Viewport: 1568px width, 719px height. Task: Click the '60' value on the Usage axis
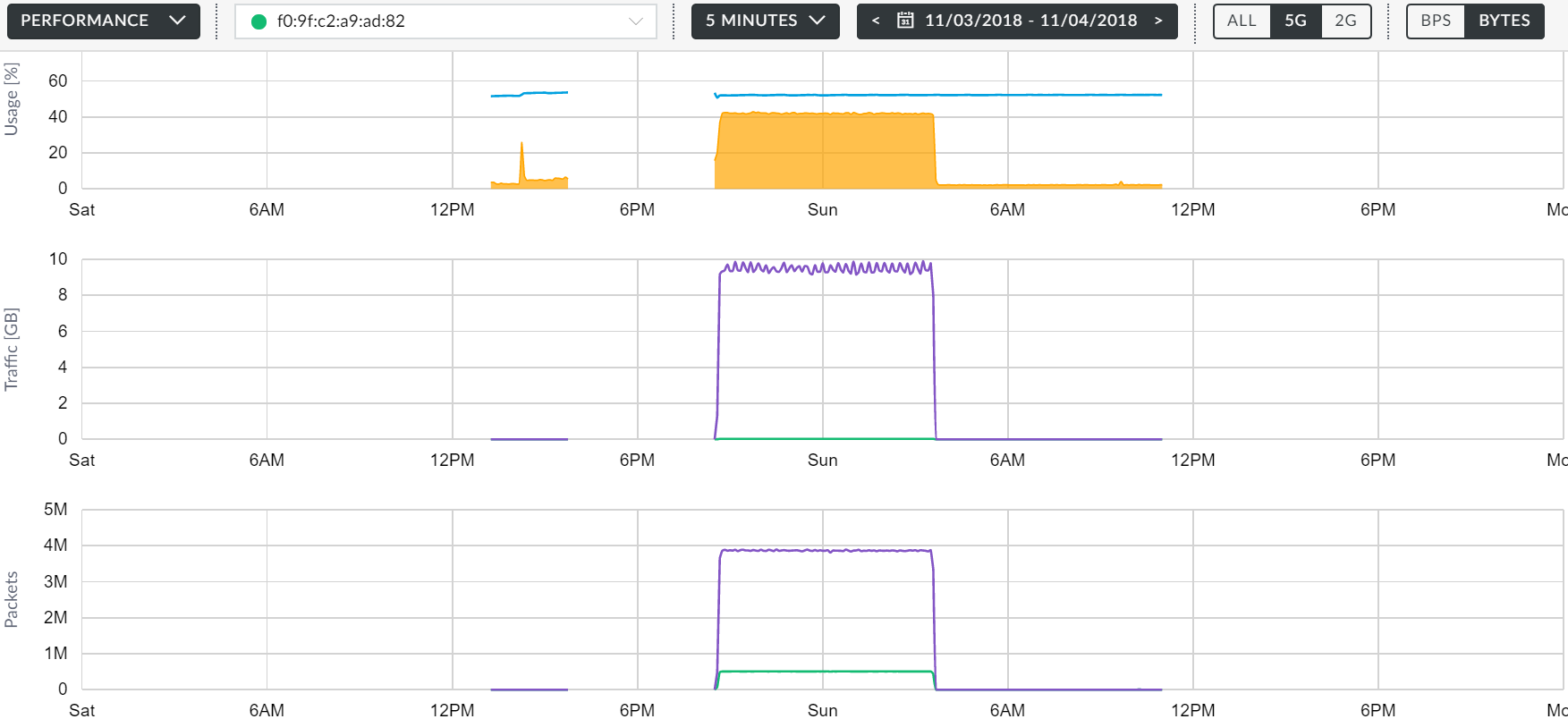pyautogui.click(x=58, y=81)
